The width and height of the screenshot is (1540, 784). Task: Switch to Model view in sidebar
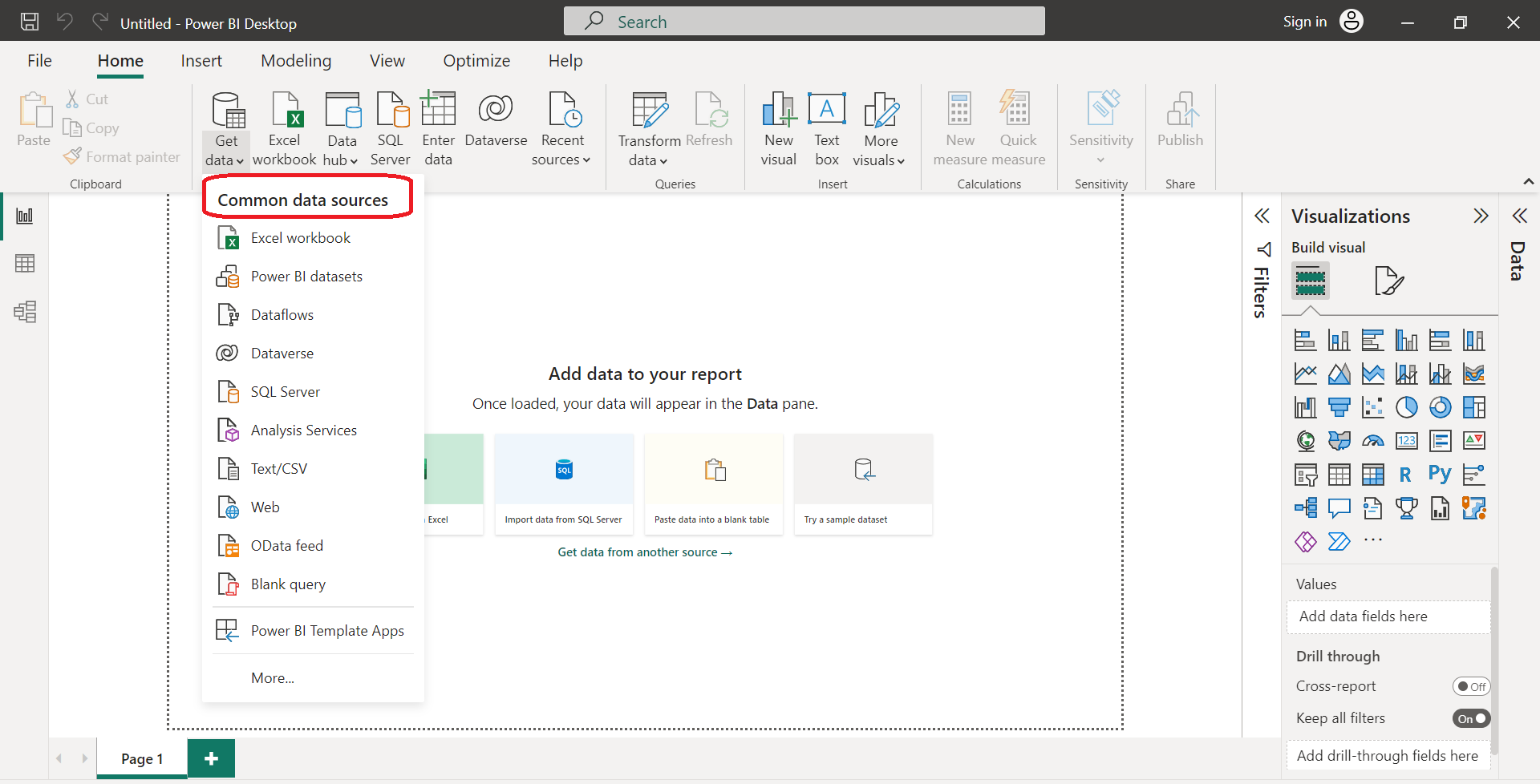pos(25,312)
